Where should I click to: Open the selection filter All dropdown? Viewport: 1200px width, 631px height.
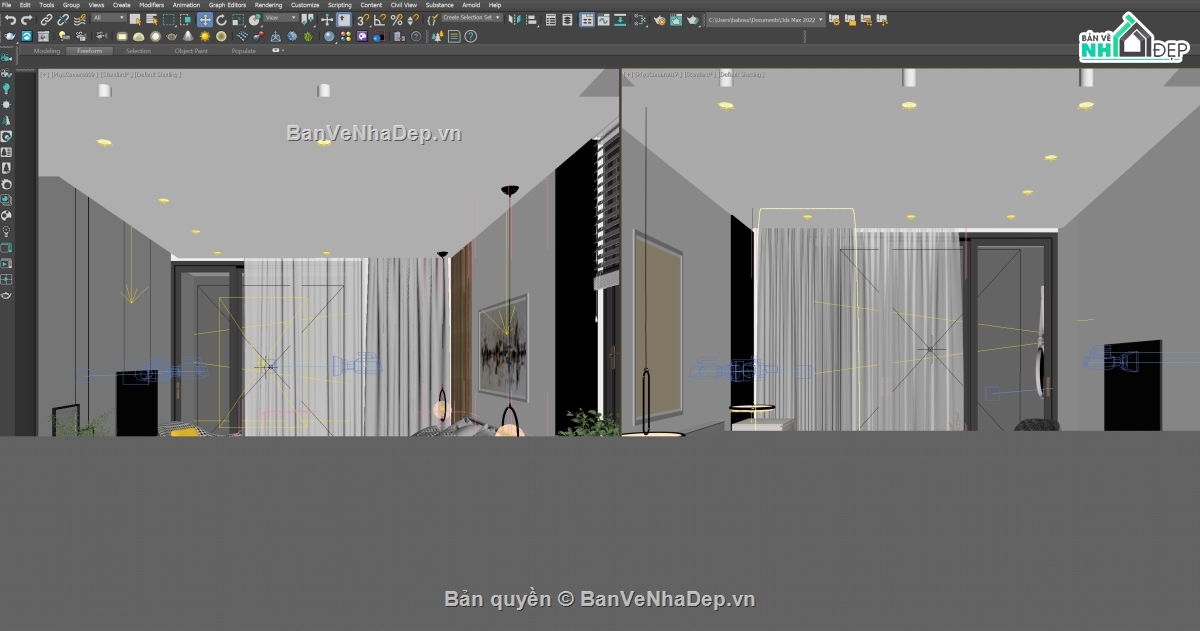tap(107, 19)
